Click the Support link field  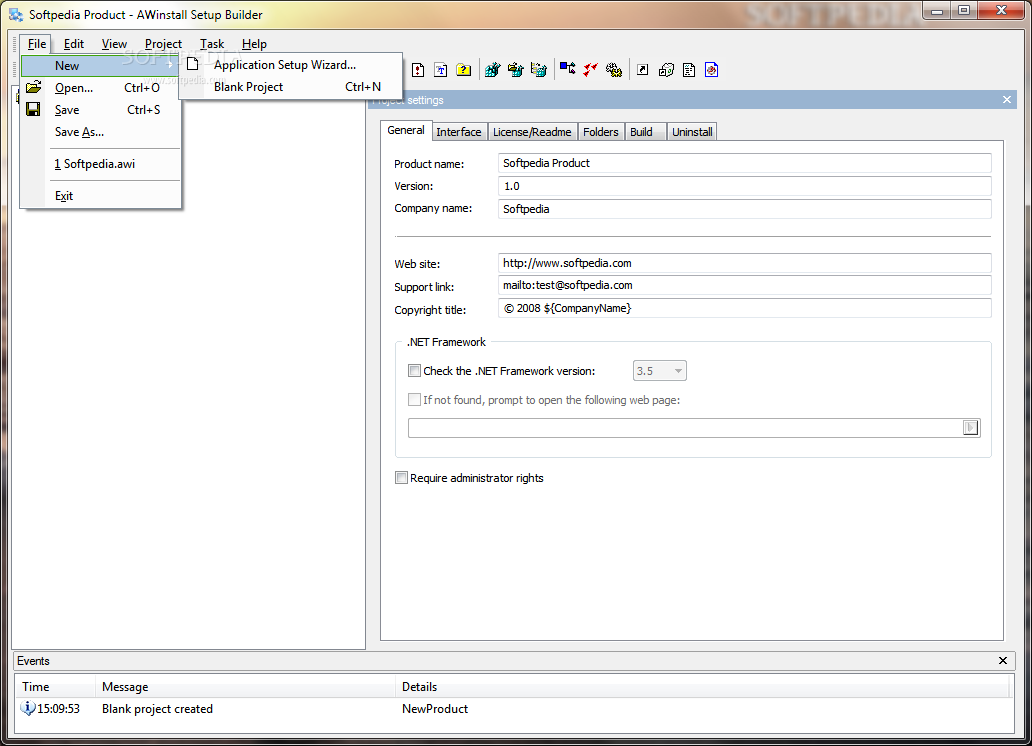(x=744, y=285)
